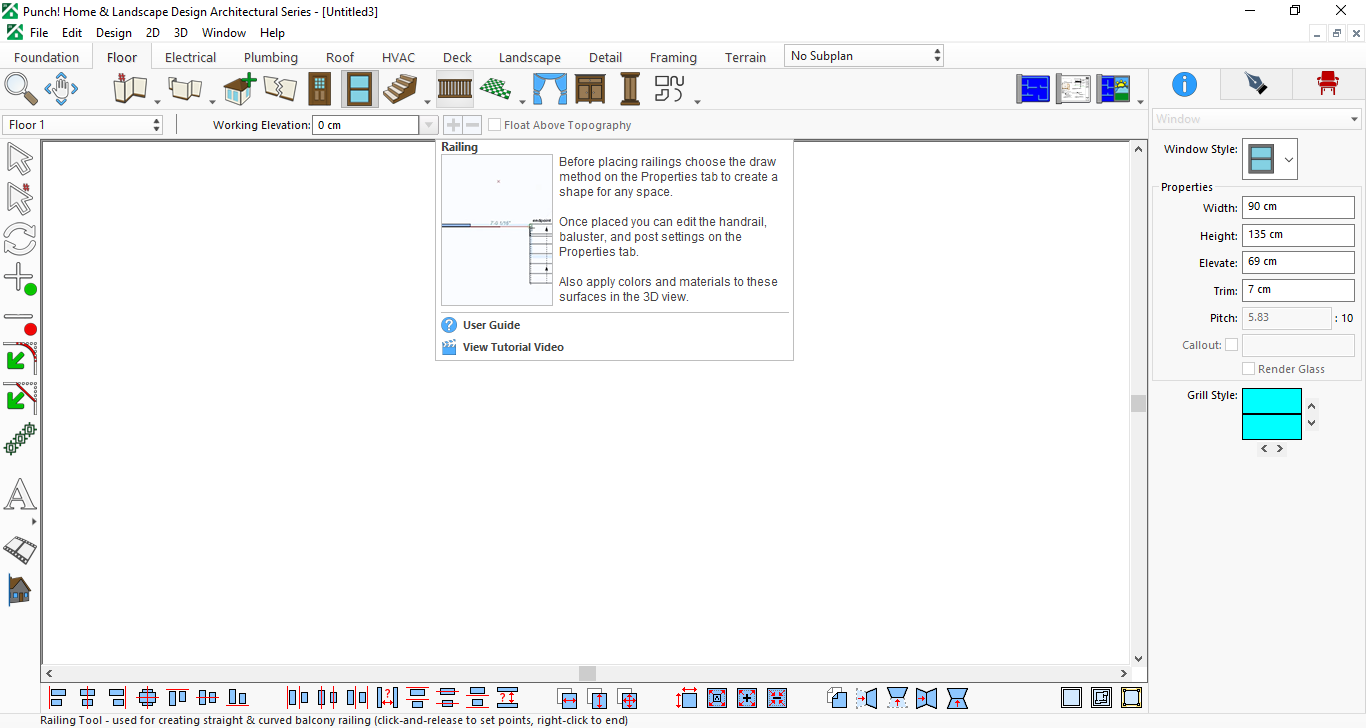Switch to the Landscape tab

[530, 57]
